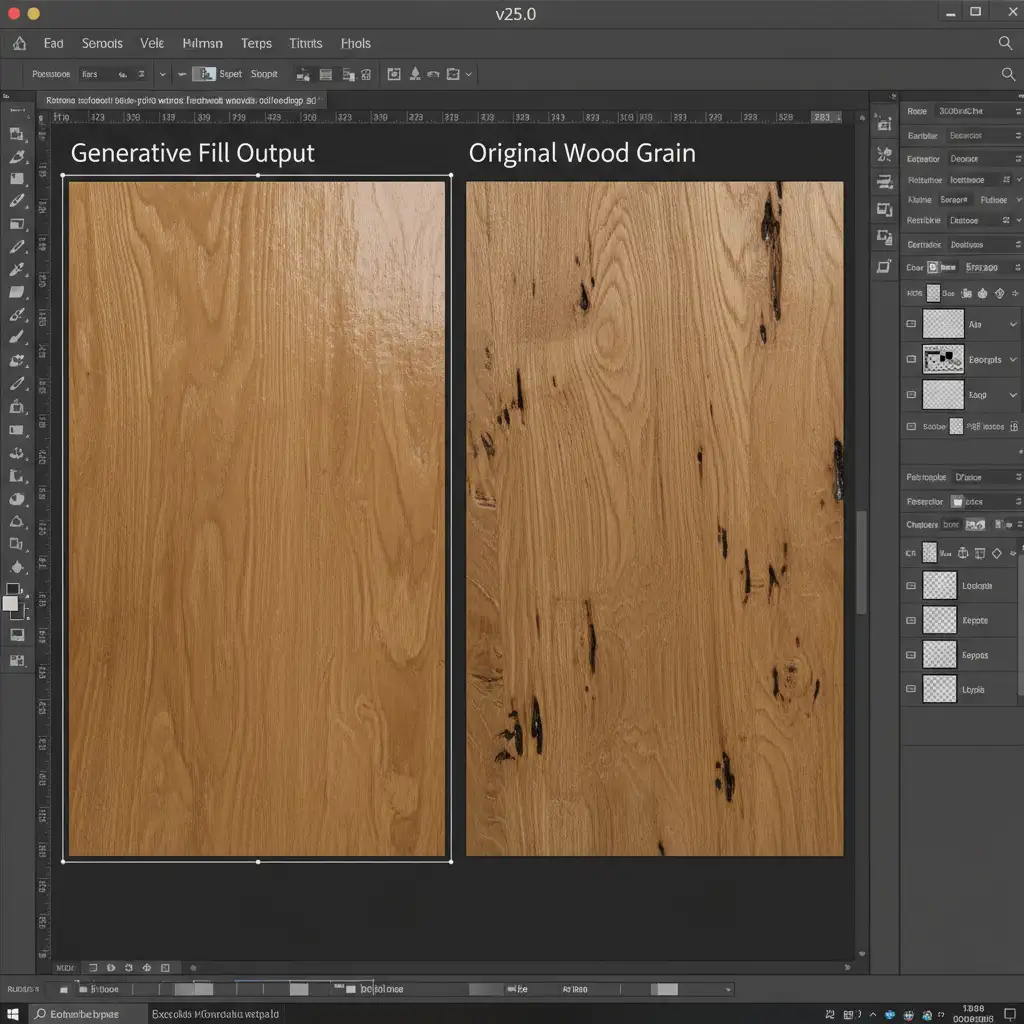Select the triangle shape tool in left toolbar
Image resolution: width=1024 pixels, height=1024 pixels.
click(x=16, y=521)
